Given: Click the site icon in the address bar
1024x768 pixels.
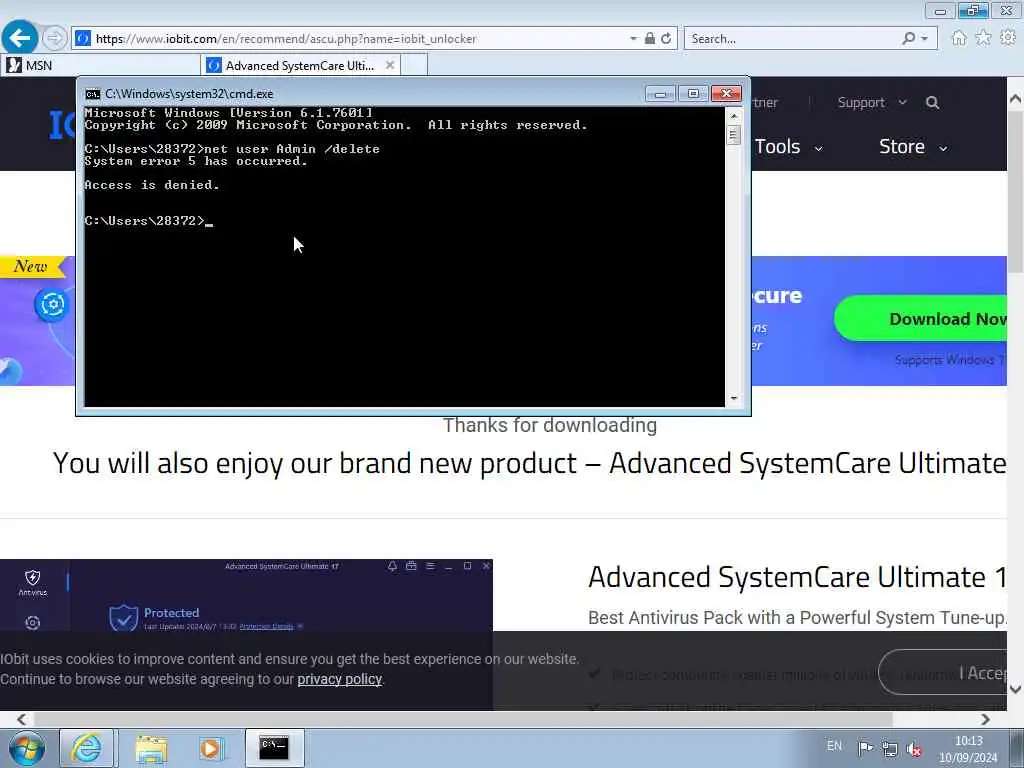Looking at the screenshot, I should click(83, 39).
